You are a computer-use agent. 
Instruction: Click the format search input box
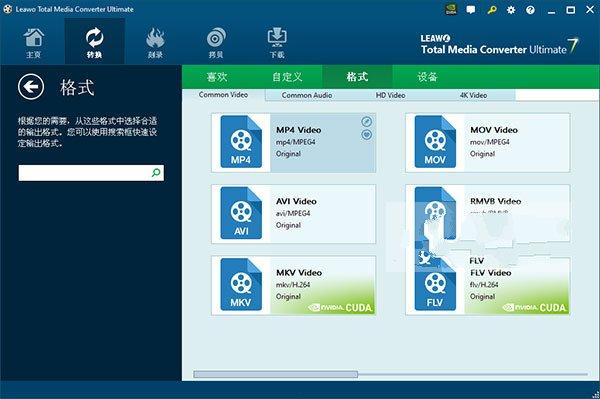tap(91, 173)
